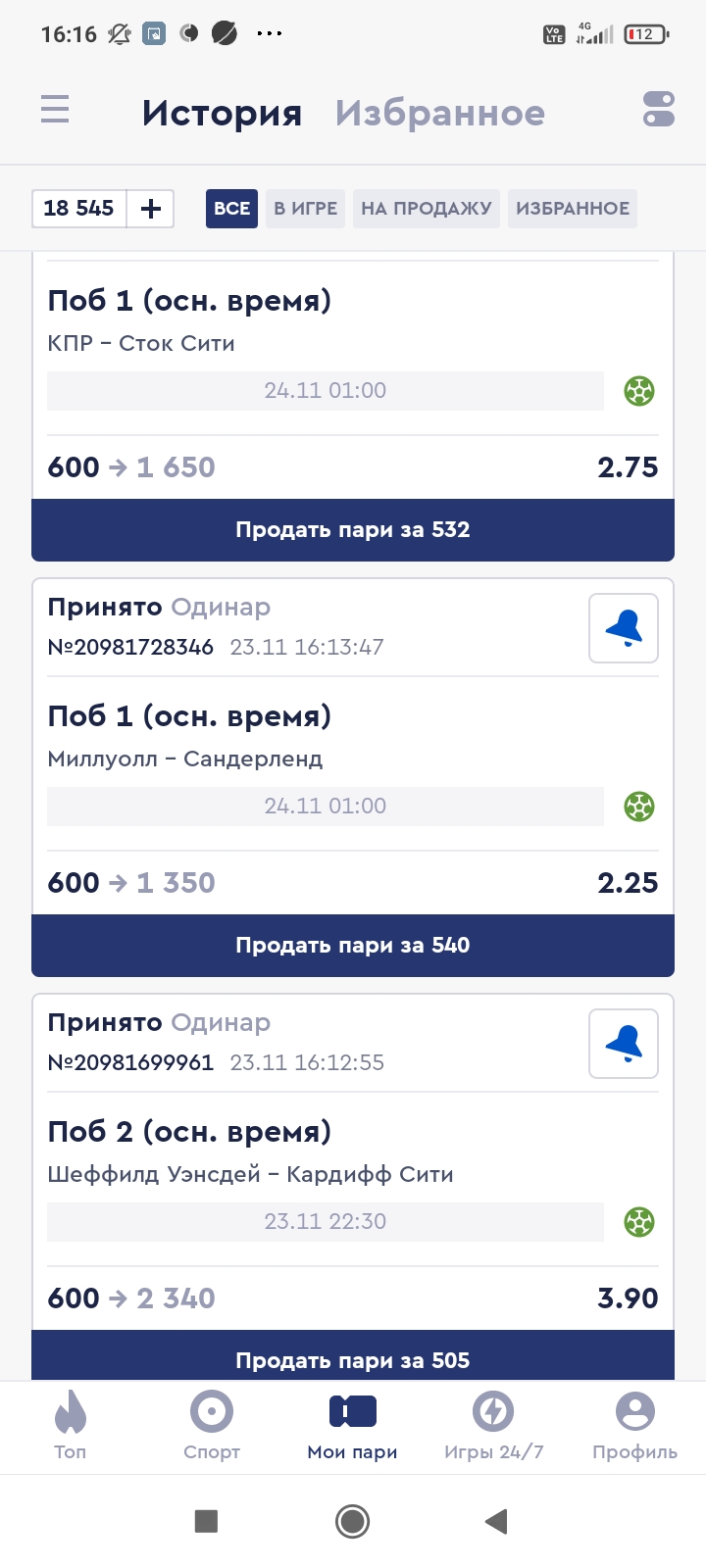The height and width of the screenshot is (1568, 706).
Task: Open the Профиль page
Action: (x=634, y=1425)
